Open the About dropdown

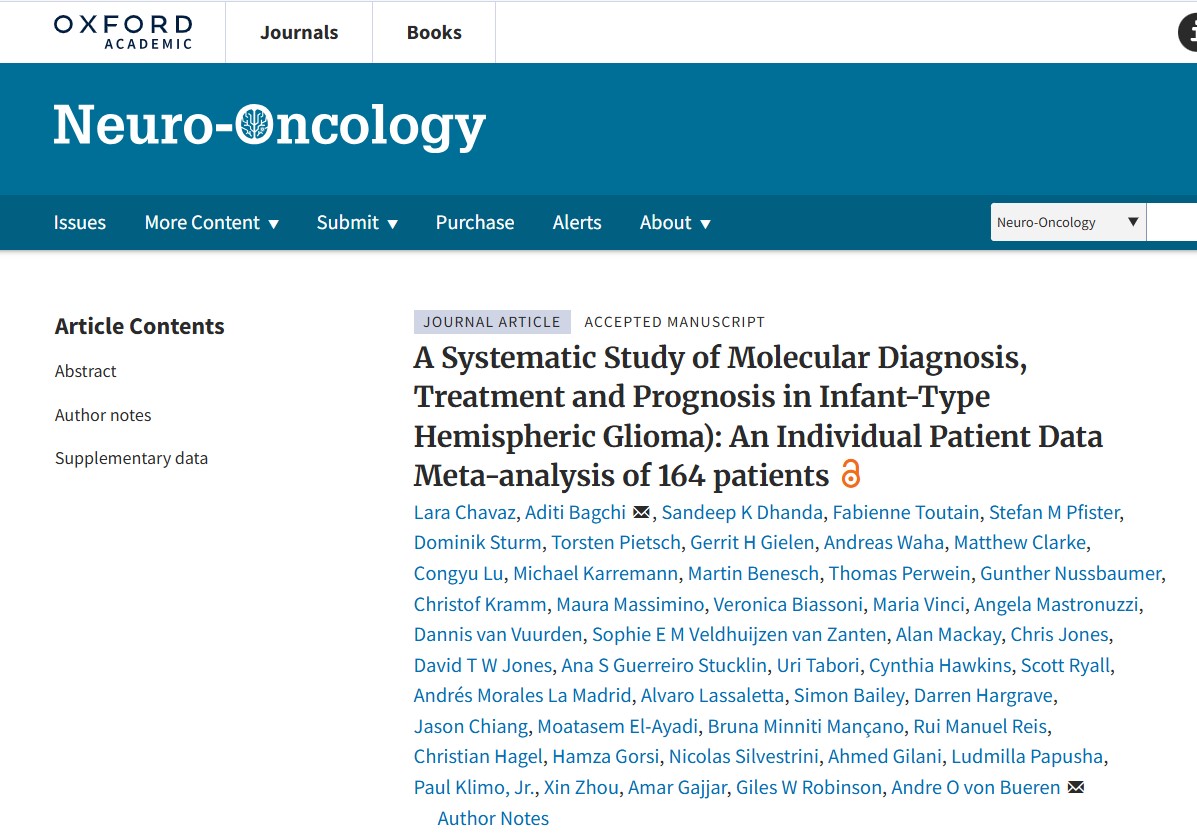[x=675, y=222]
